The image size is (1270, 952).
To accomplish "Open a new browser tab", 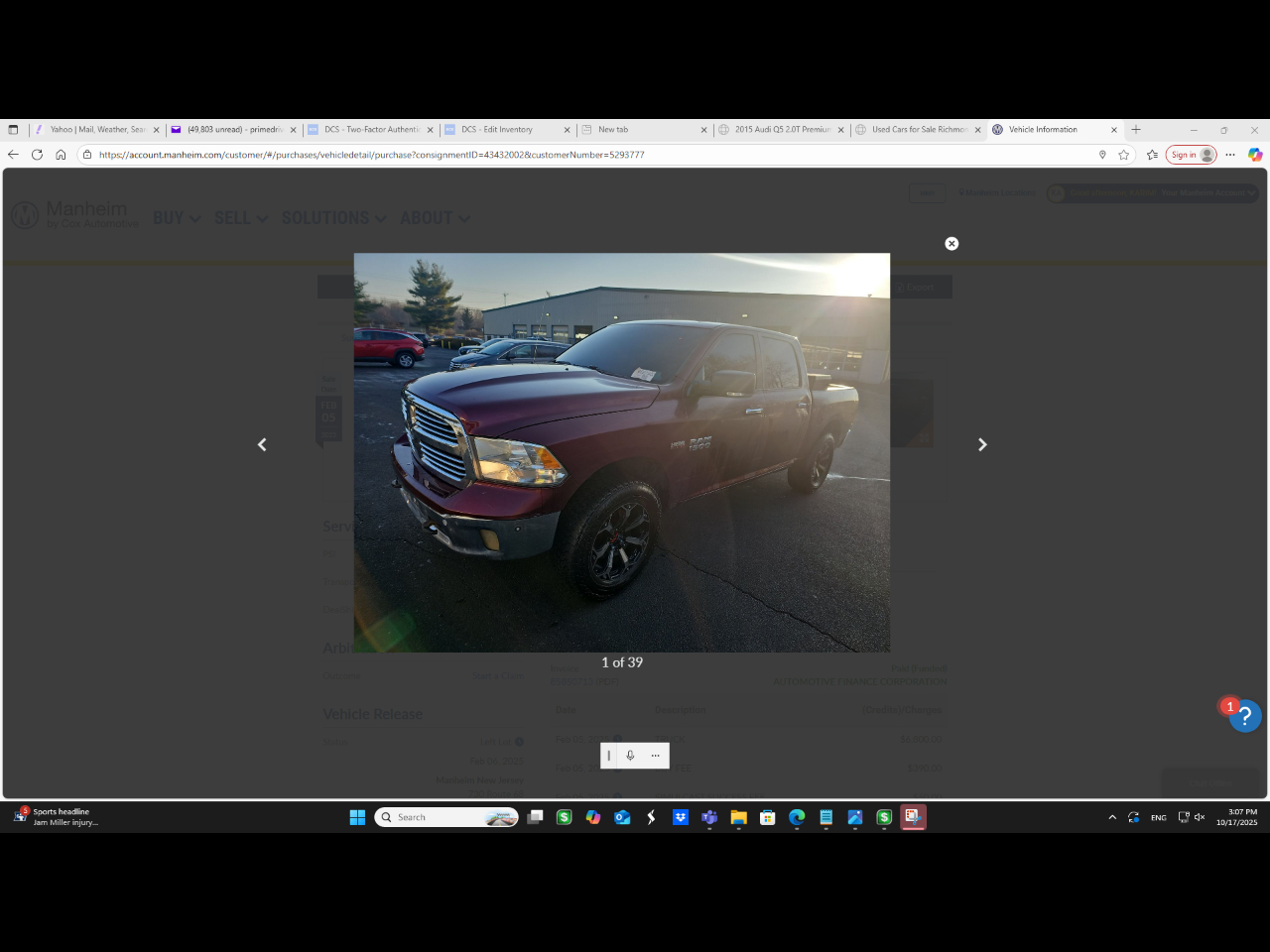I will coord(1136,130).
